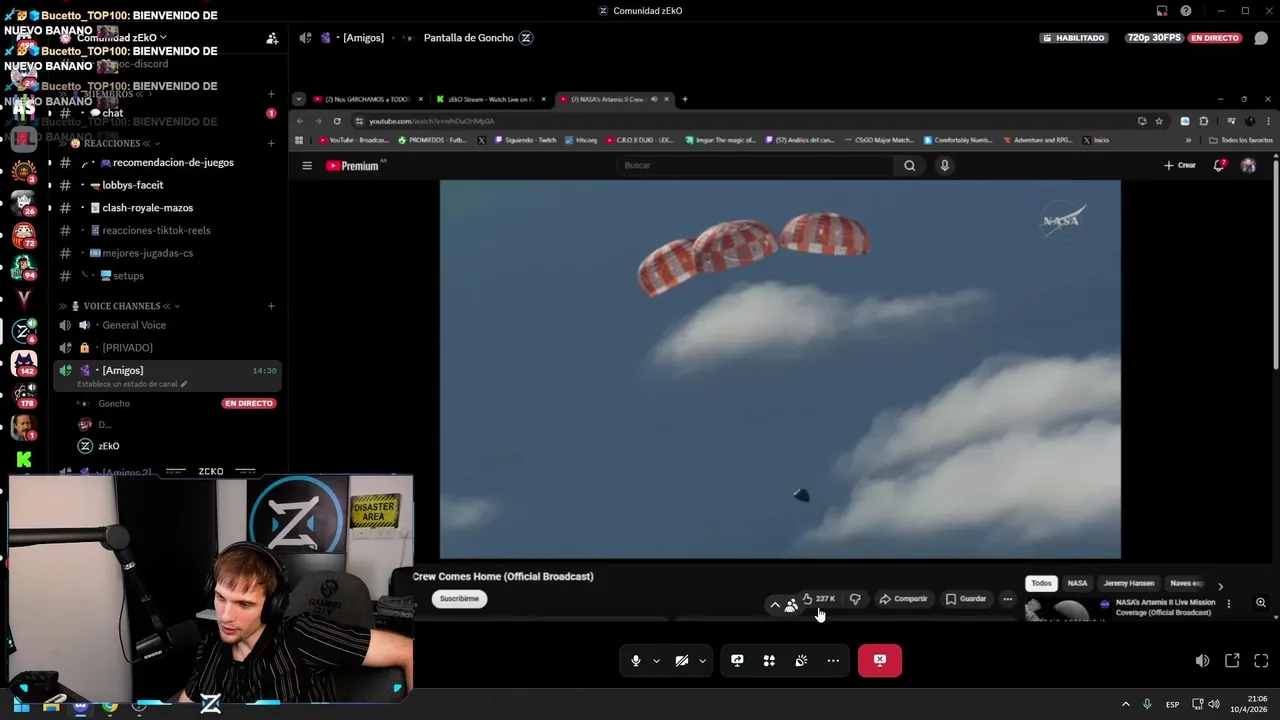Viewport: 1280px width, 720px height.
Task: Open the soundboard in call bar
Action: [x=801, y=661]
